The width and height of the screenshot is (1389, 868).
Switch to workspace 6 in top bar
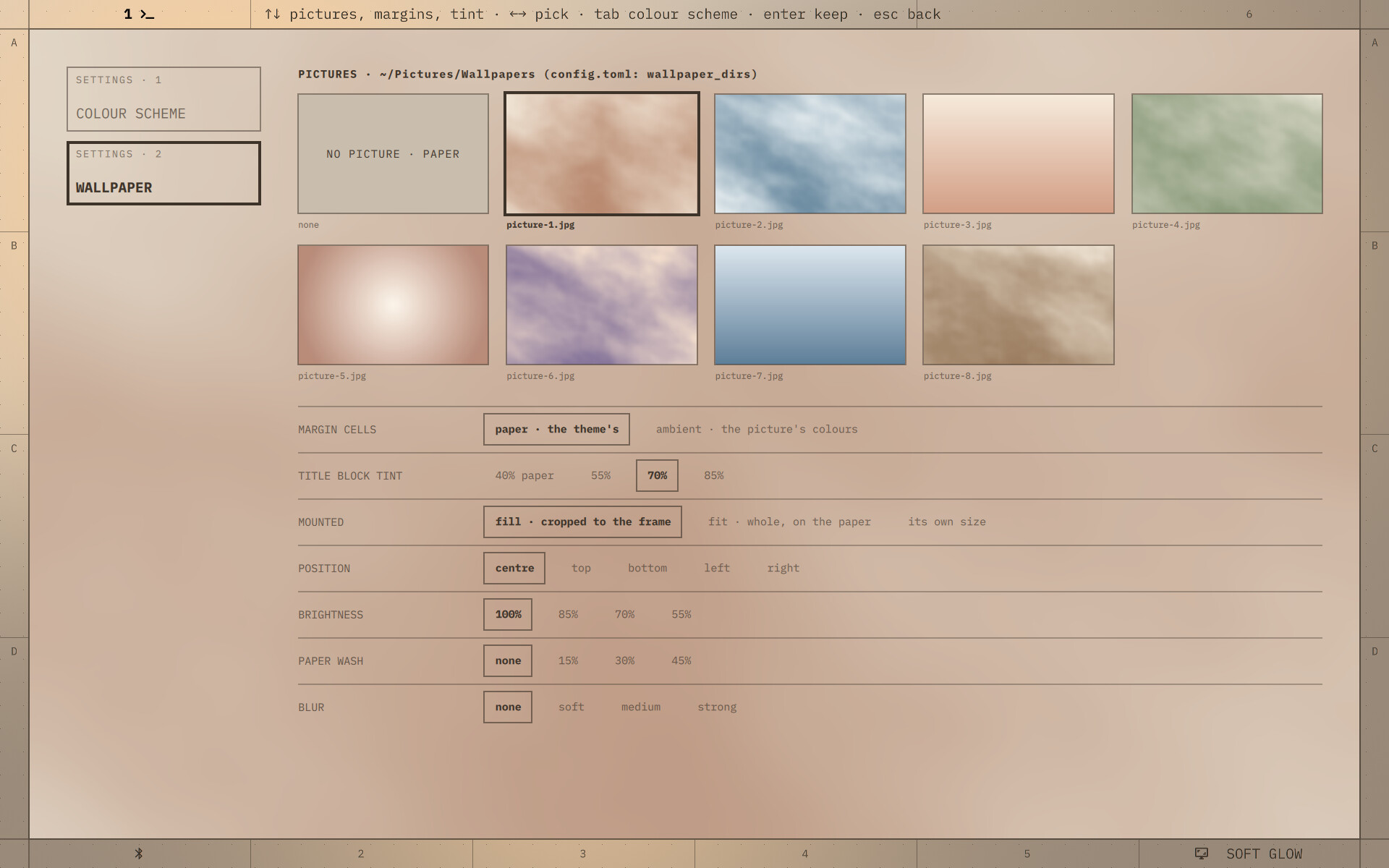1249,14
